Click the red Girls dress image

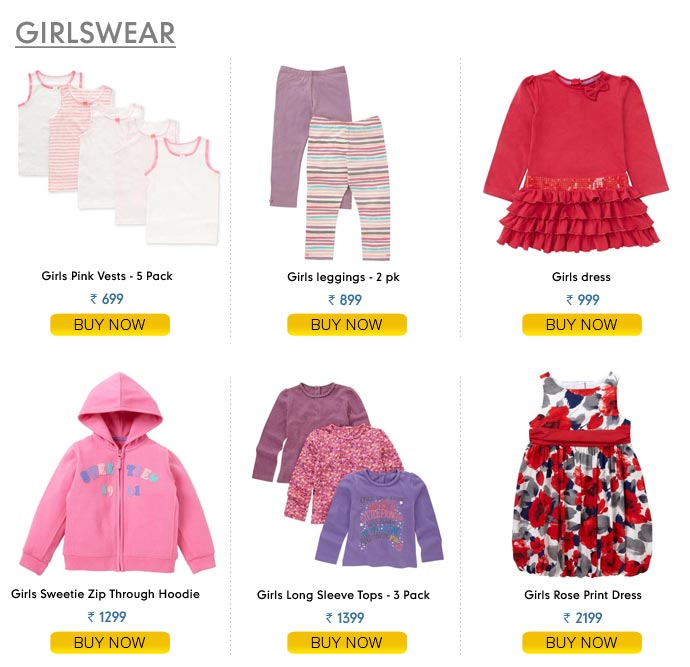576,162
